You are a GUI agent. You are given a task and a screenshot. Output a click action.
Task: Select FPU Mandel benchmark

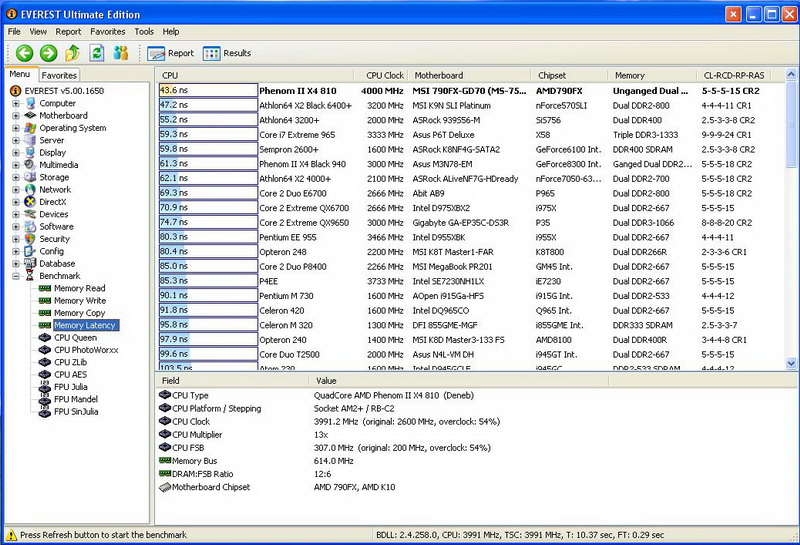[76, 399]
